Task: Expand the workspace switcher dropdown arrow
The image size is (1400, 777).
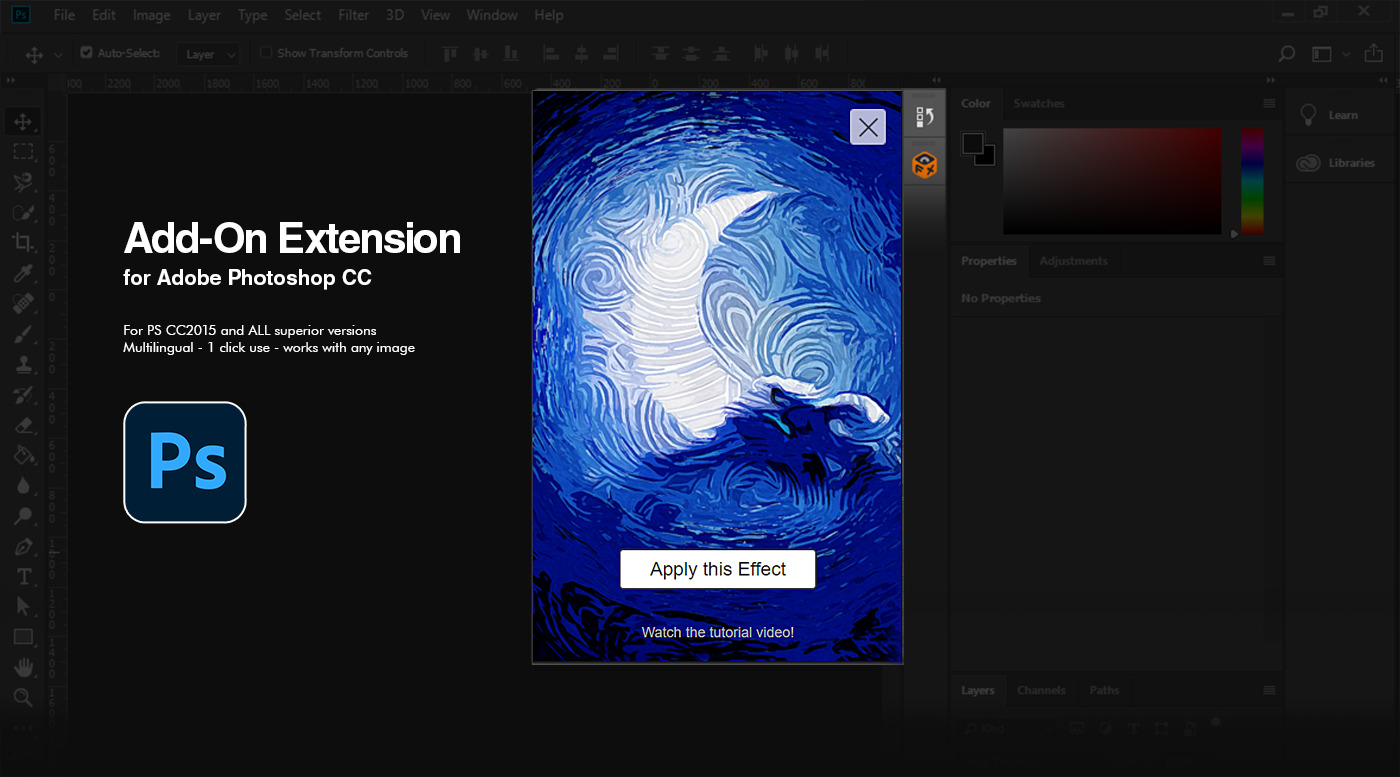Action: point(1346,54)
